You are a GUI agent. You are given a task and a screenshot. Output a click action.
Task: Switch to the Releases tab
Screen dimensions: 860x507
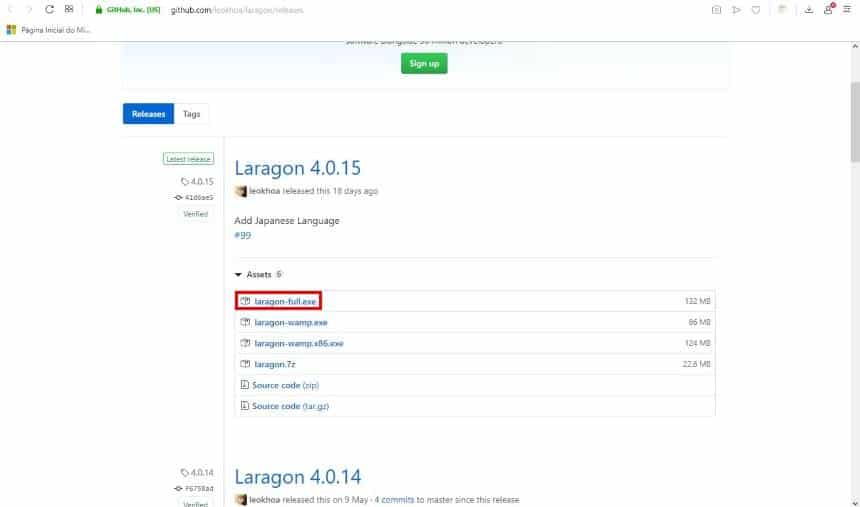pyautogui.click(x=148, y=114)
